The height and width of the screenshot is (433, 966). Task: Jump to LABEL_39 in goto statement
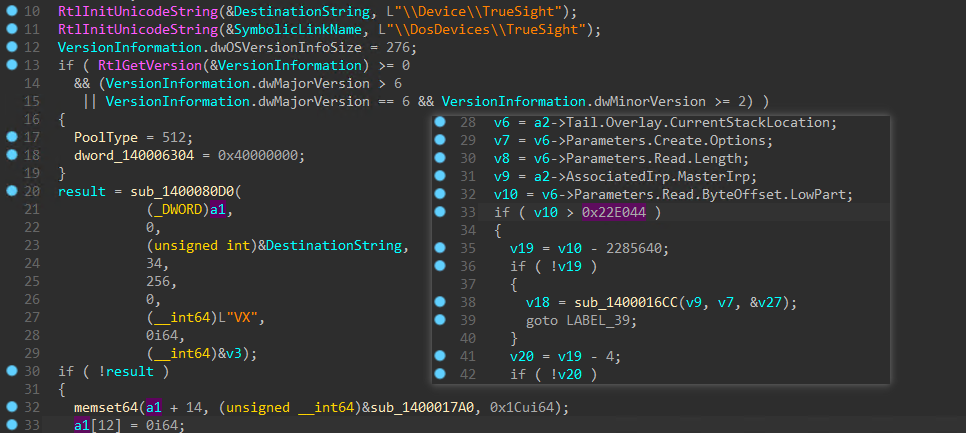tap(596, 320)
